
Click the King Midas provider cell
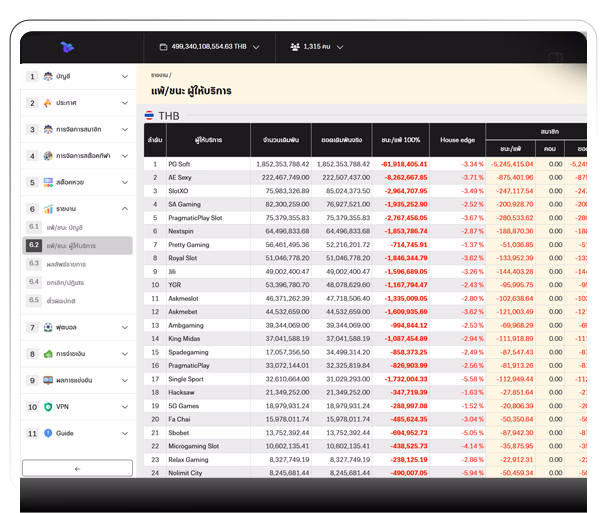pos(208,339)
